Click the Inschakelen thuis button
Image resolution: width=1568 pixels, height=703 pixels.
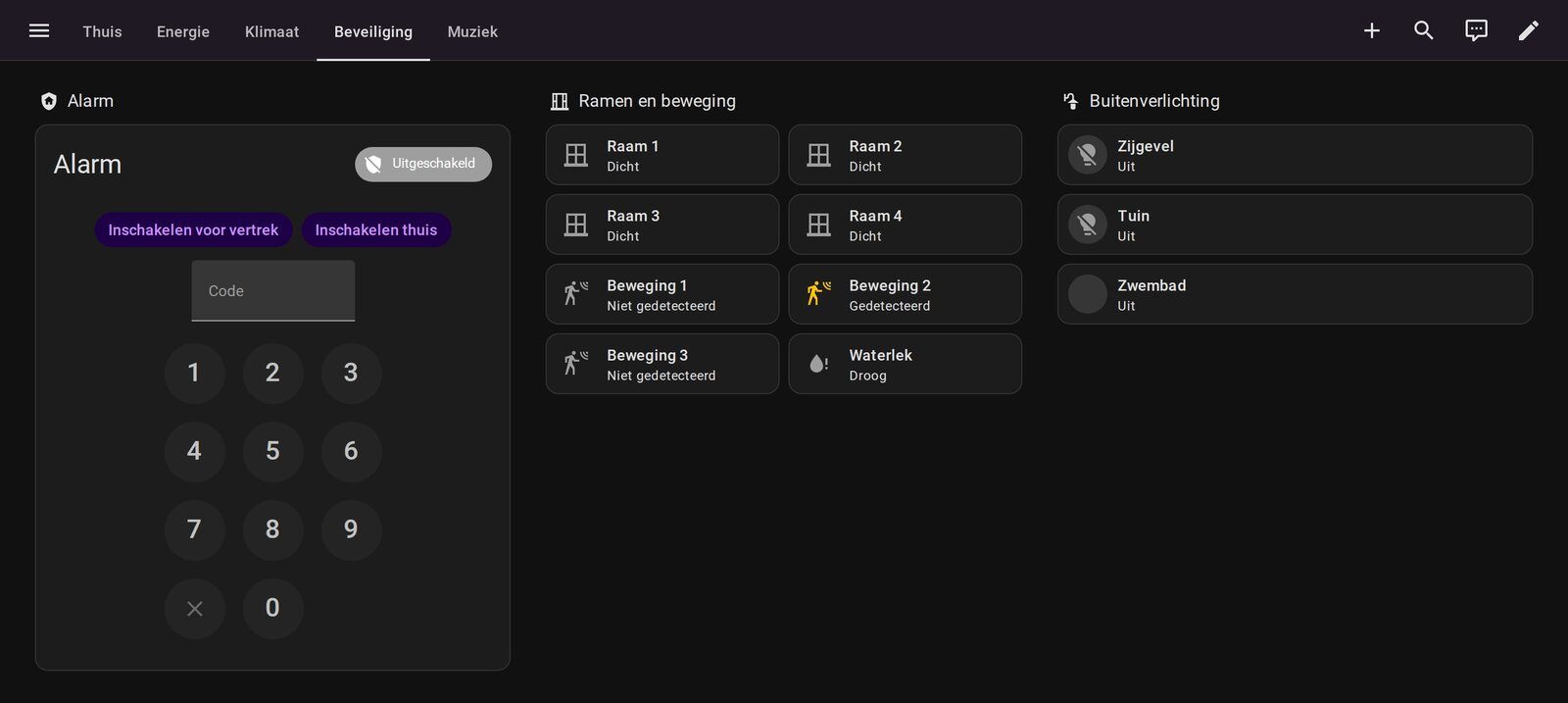pyautogui.click(x=376, y=230)
